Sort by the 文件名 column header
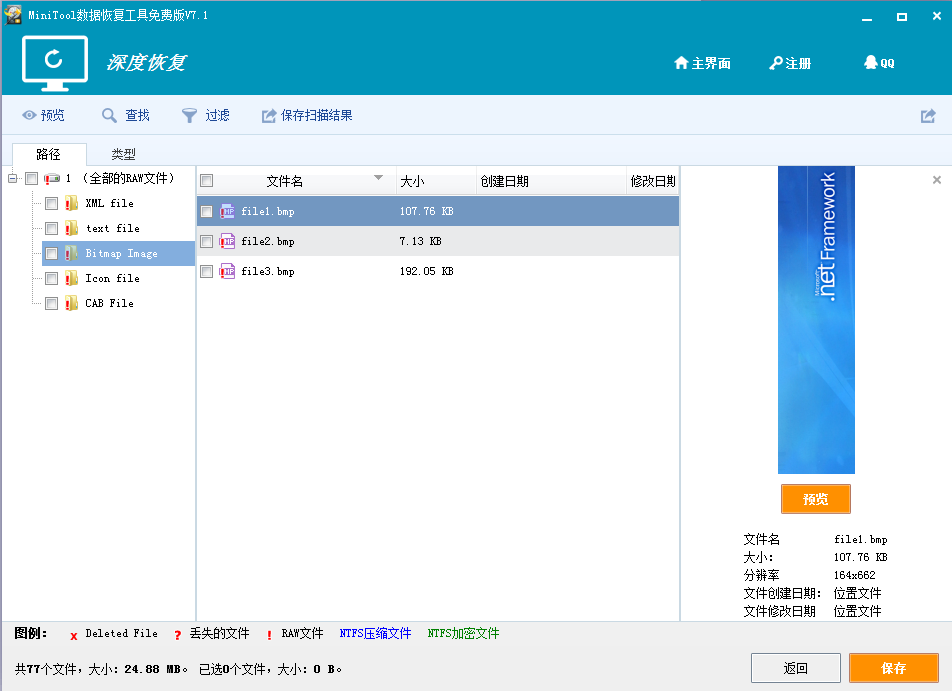The height and width of the screenshot is (691, 952). (x=284, y=181)
